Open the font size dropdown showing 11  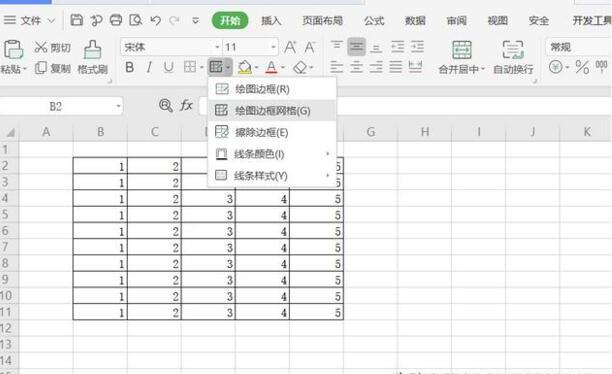coord(273,47)
